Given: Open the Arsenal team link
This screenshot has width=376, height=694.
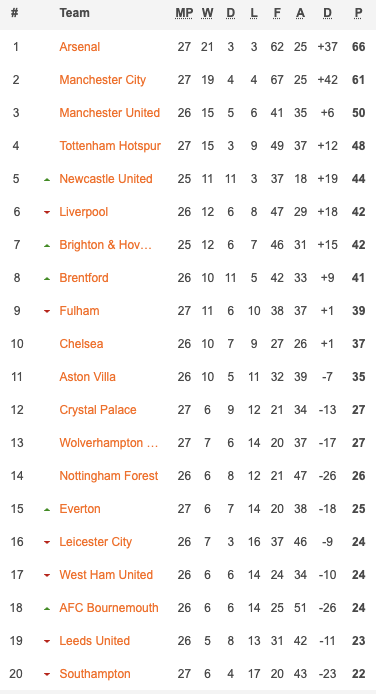Looking at the screenshot, I should click(80, 46).
